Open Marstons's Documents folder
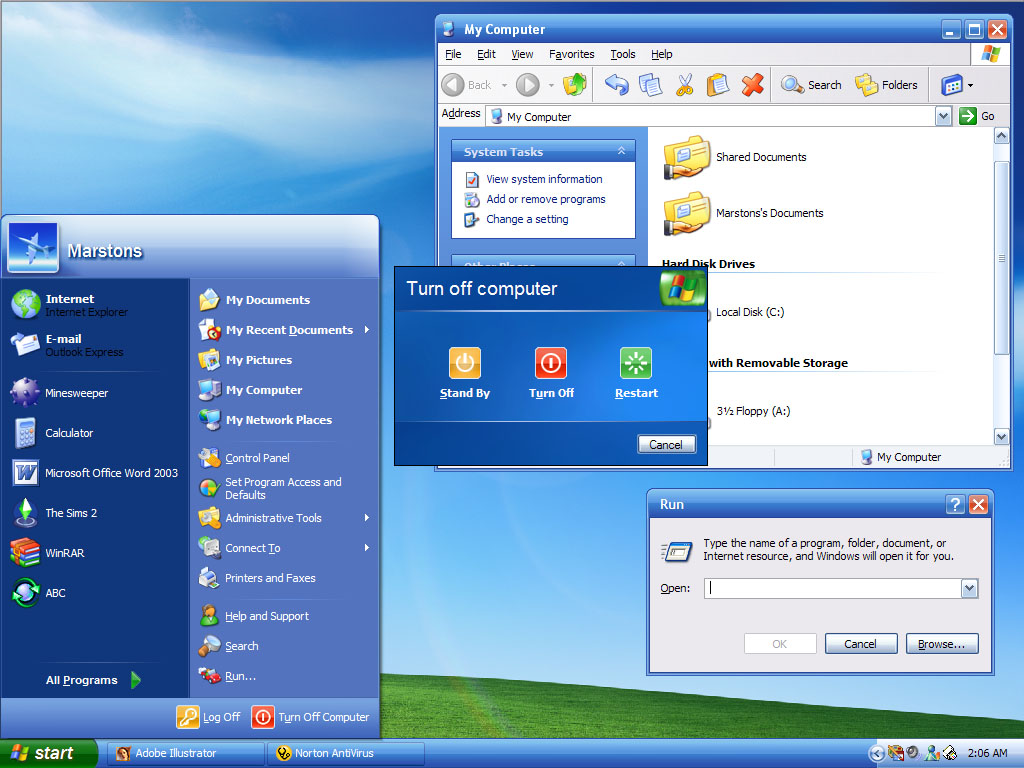1024x768 pixels. 744,213
